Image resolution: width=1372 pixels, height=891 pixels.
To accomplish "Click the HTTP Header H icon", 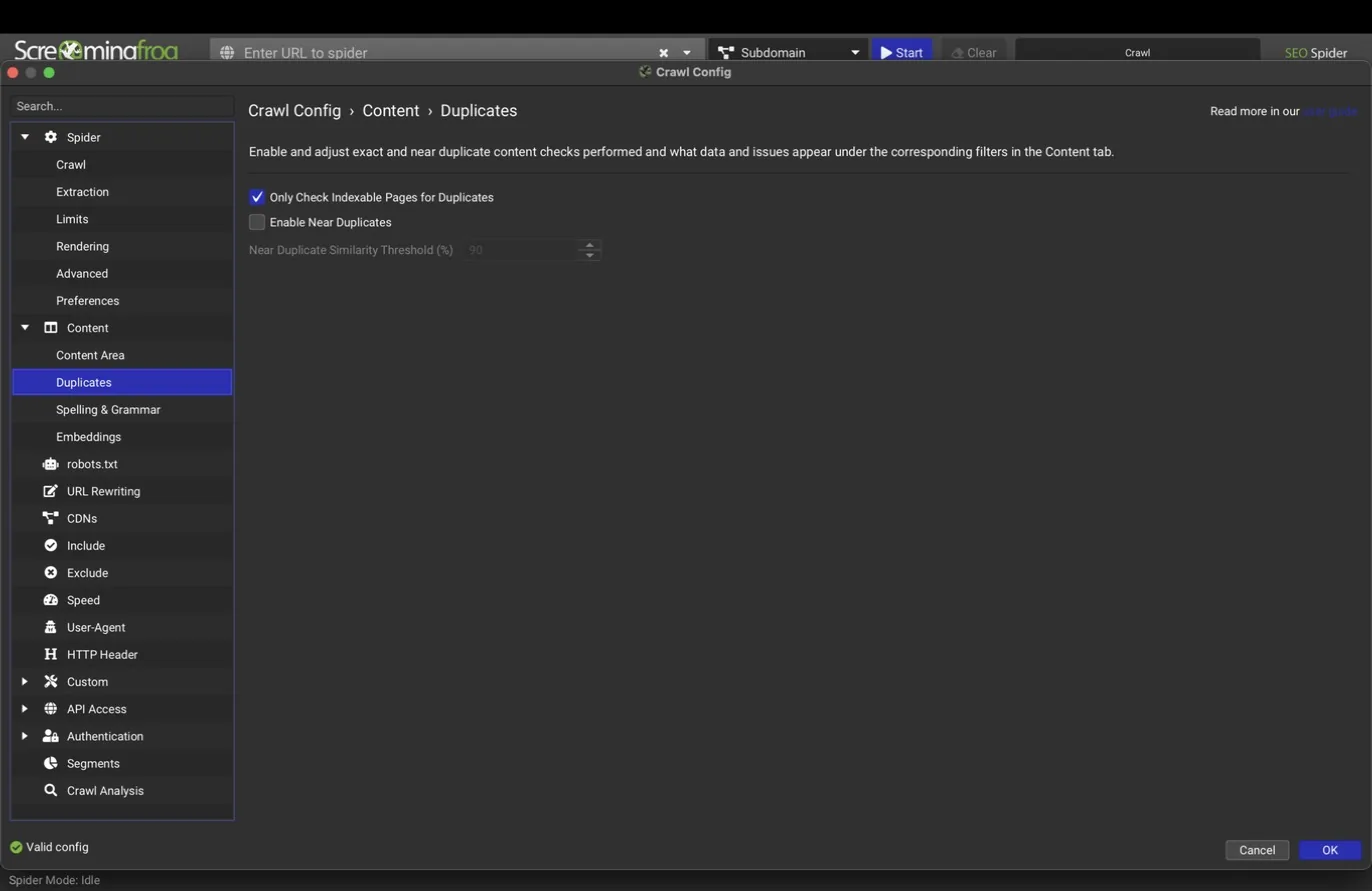I will coord(50,654).
